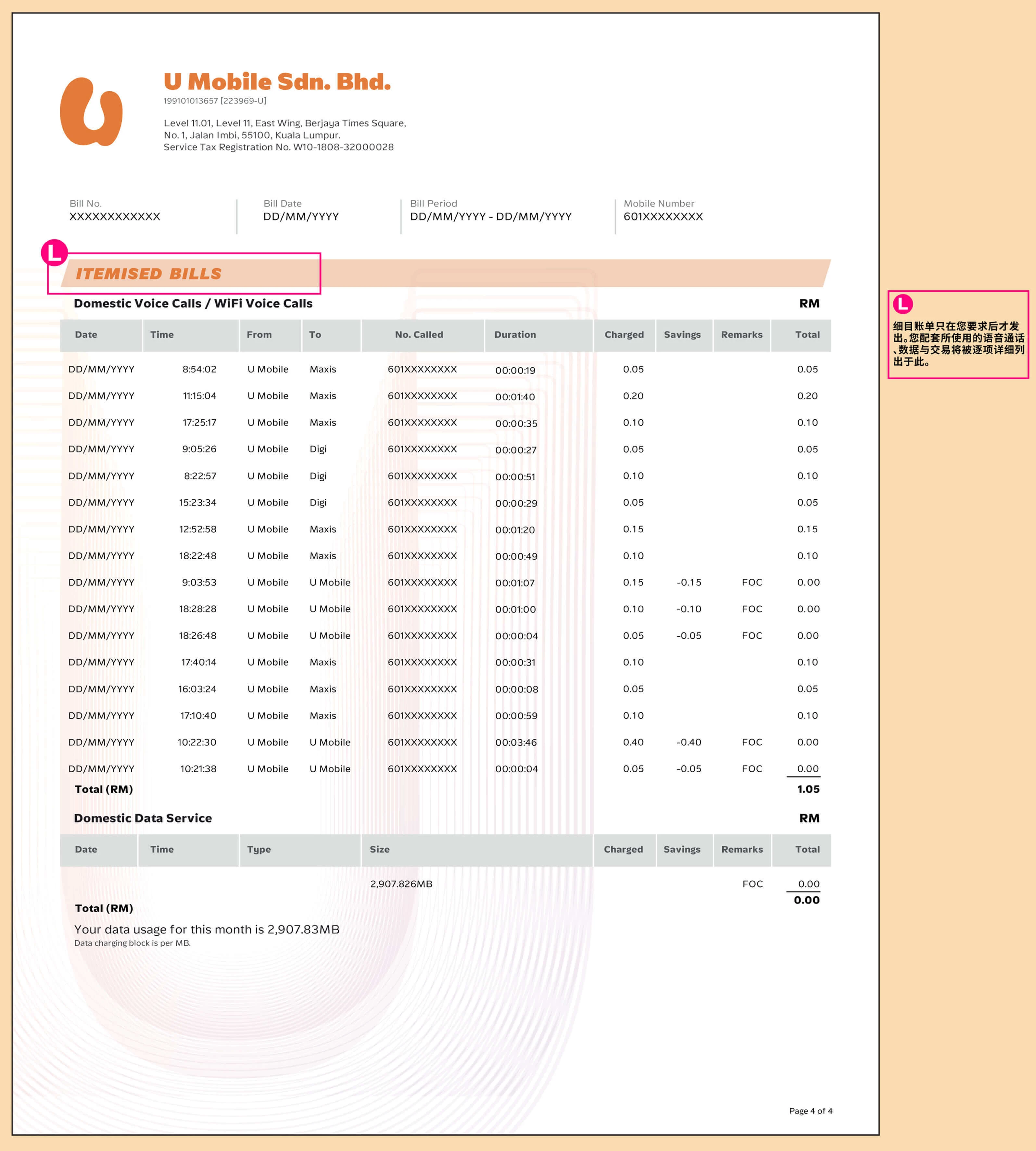Screen dimensions: 1036x1151
Task: Select the Mobile Number field
Action: point(663,216)
